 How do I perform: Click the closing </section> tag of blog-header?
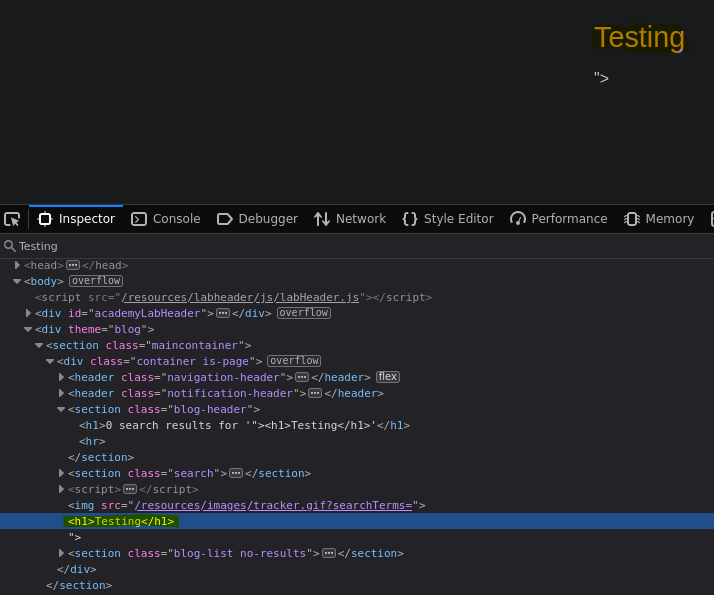point(101,457)
